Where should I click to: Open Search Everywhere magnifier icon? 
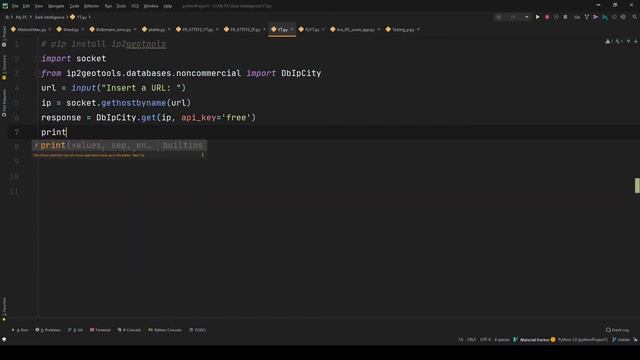point(634,17)
